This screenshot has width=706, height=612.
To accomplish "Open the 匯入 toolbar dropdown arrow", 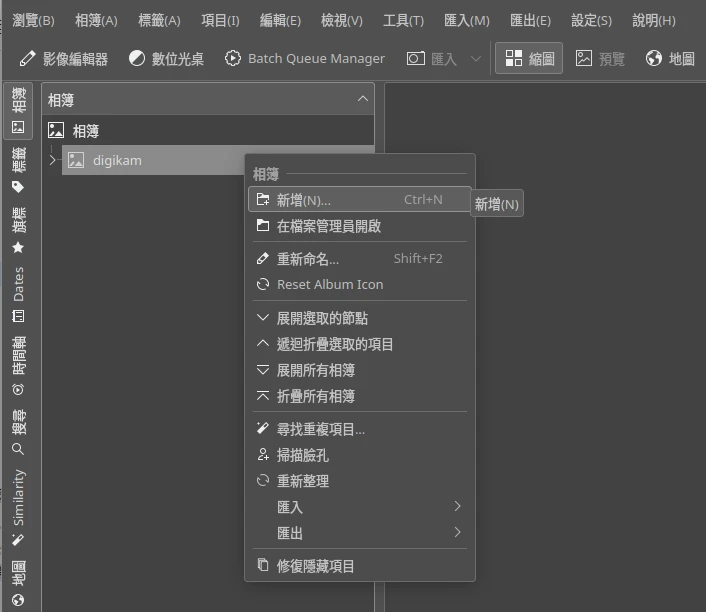I will coord(475,59).
